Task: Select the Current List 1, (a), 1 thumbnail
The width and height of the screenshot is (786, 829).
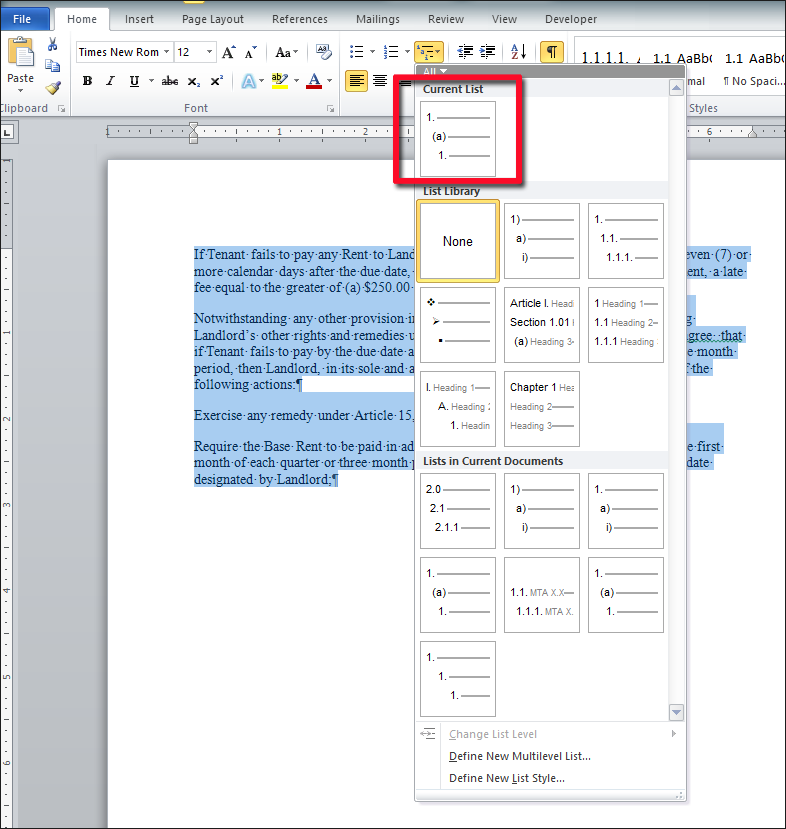Action: [x=458, y=139]
